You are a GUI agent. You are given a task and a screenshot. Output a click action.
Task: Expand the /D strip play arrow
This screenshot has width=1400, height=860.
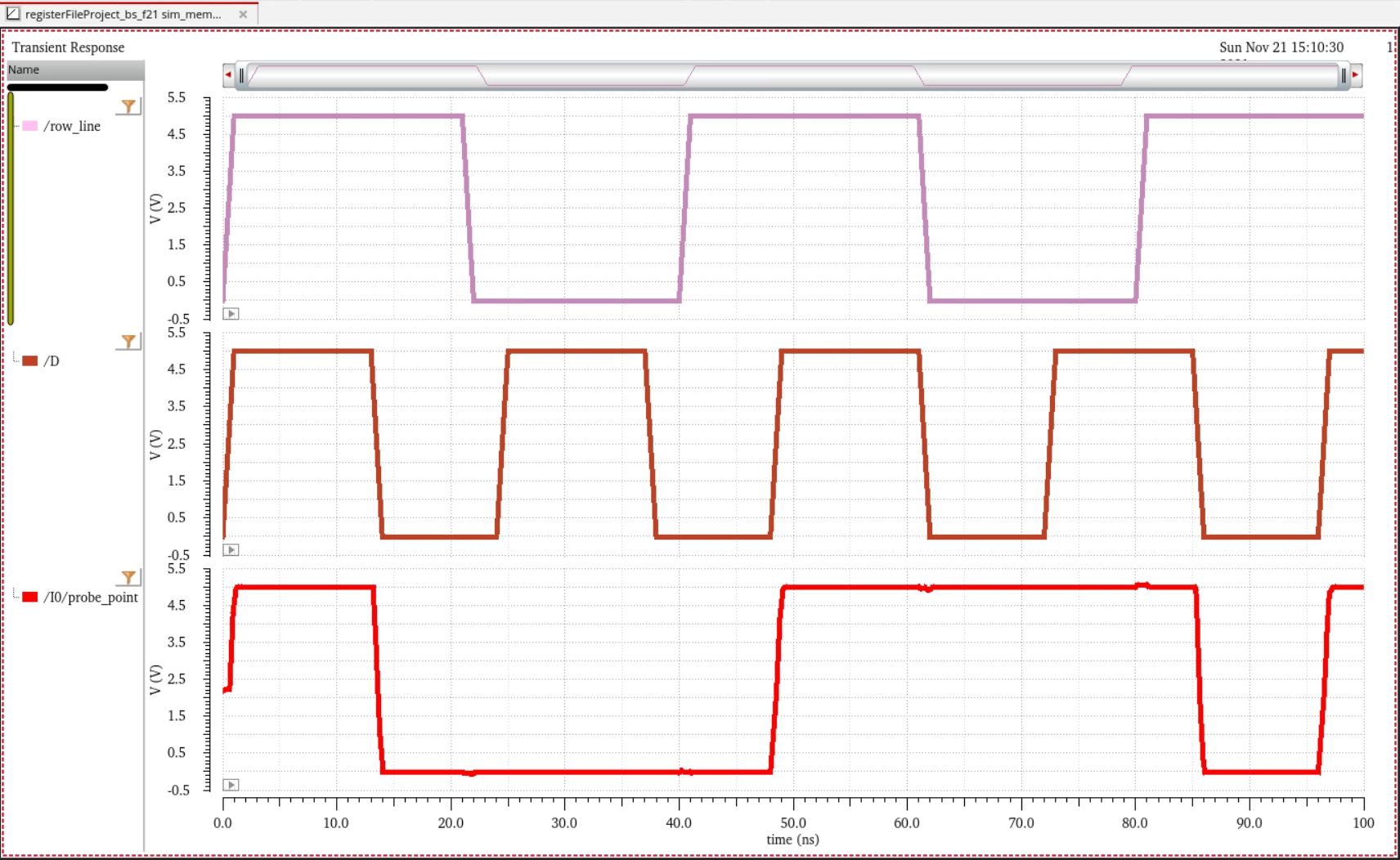(x=231, y=550)
